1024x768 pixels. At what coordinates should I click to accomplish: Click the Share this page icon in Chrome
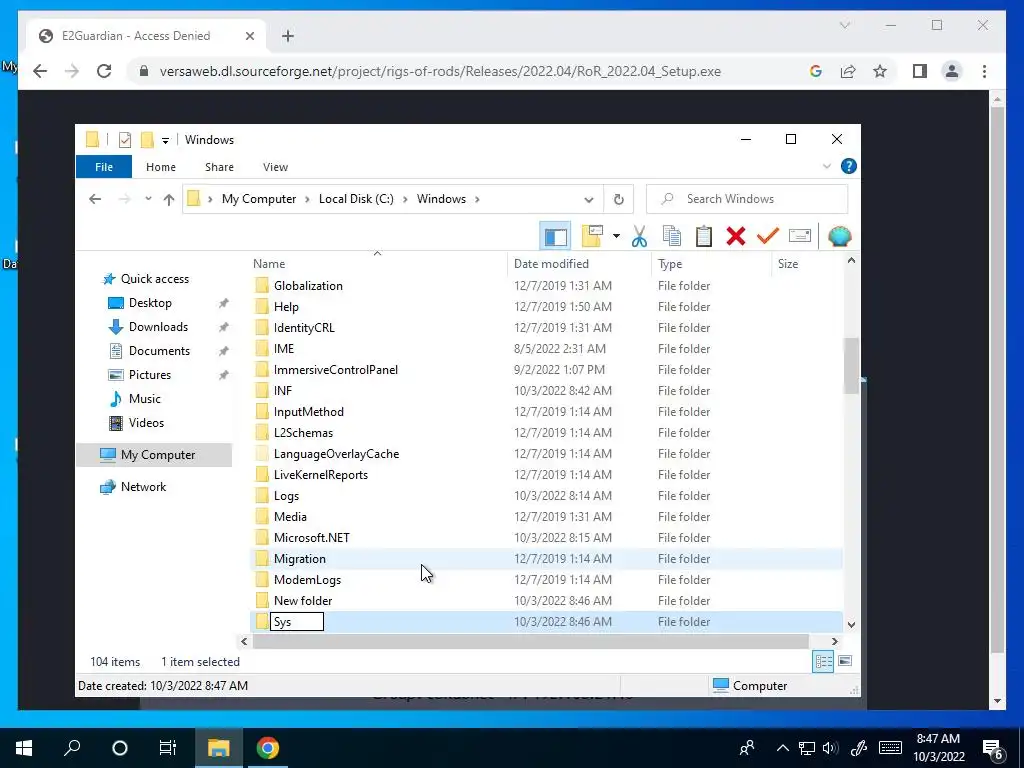click(x=848, y=71)
